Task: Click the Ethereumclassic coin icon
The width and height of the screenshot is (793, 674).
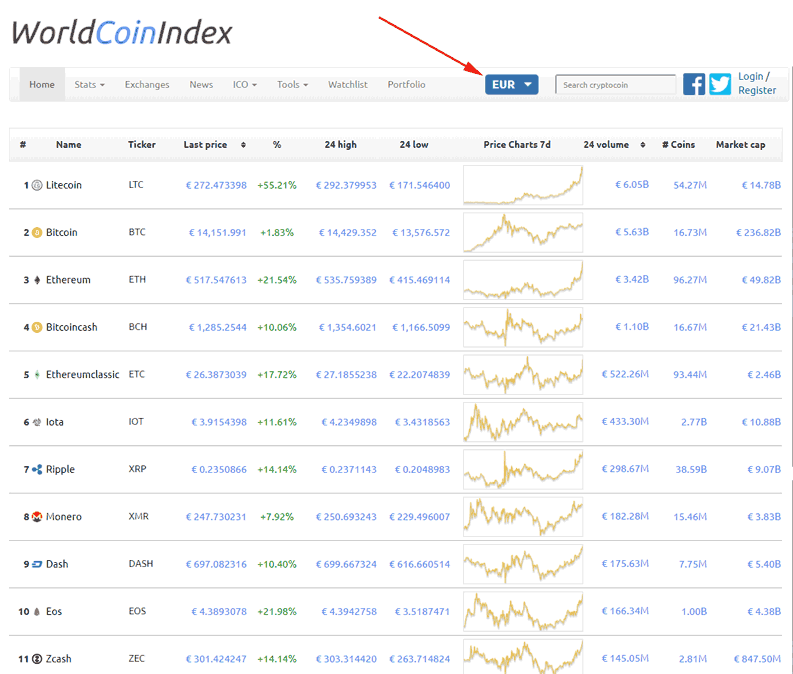Action: [x=37, y=375]
